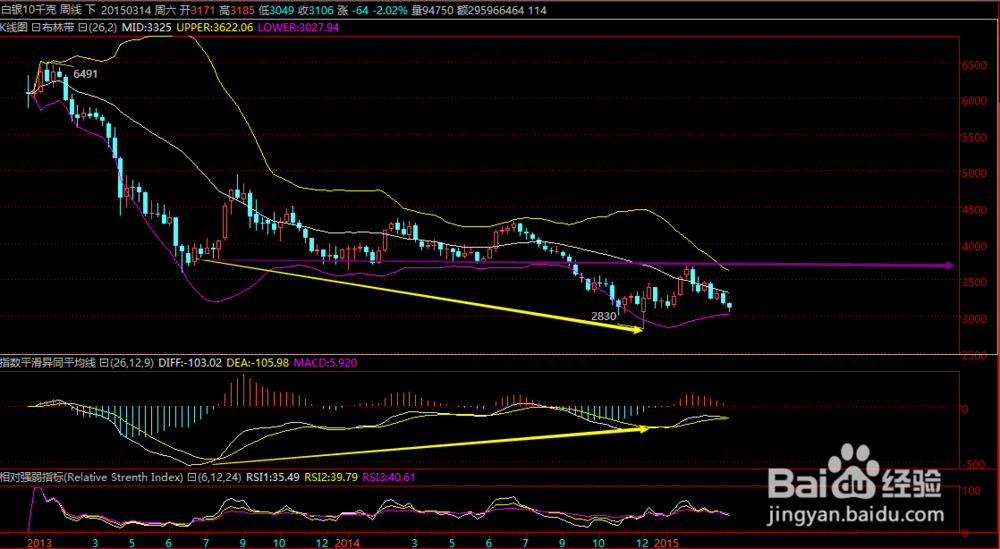Click the DEA:-105.98 value
The width and height of the screenshot is (1000, 549).
[258, 363]
